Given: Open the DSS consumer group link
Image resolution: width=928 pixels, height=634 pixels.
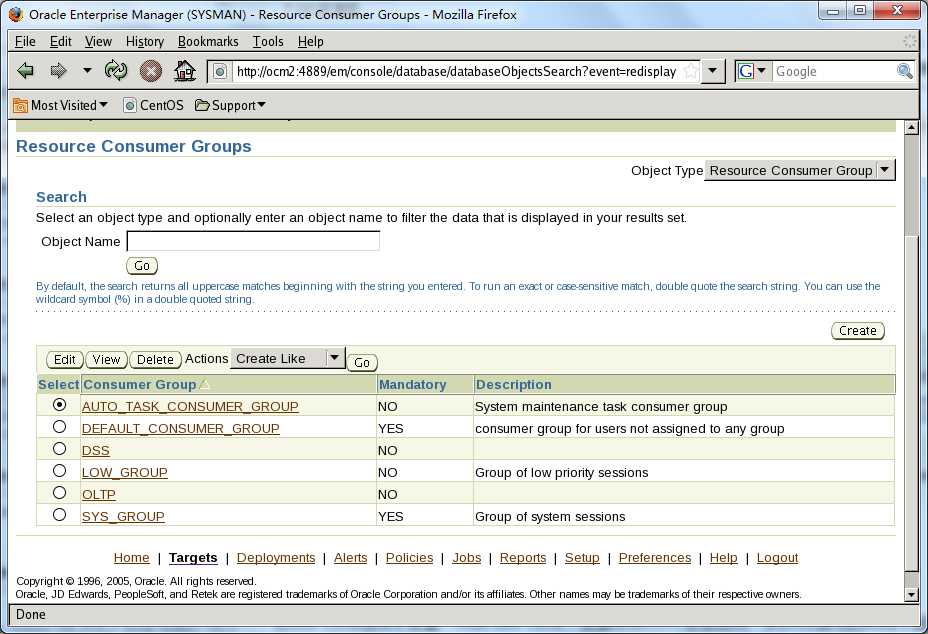Looking at the screenshot, I should (x=96, y=450).
